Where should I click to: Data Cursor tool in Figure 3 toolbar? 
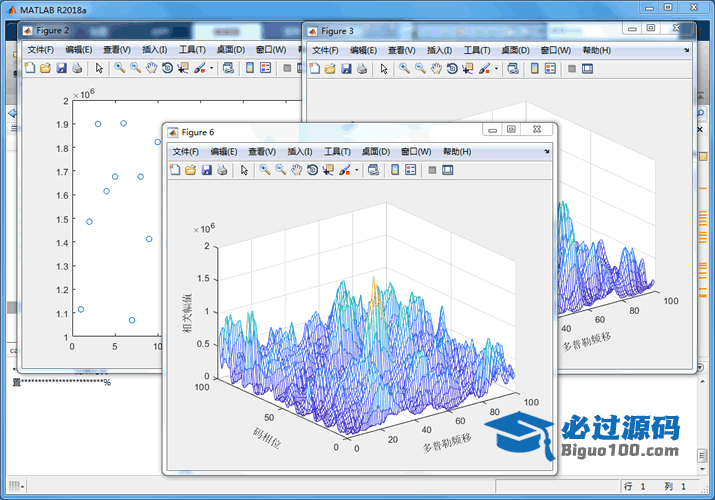coord(467,69)
